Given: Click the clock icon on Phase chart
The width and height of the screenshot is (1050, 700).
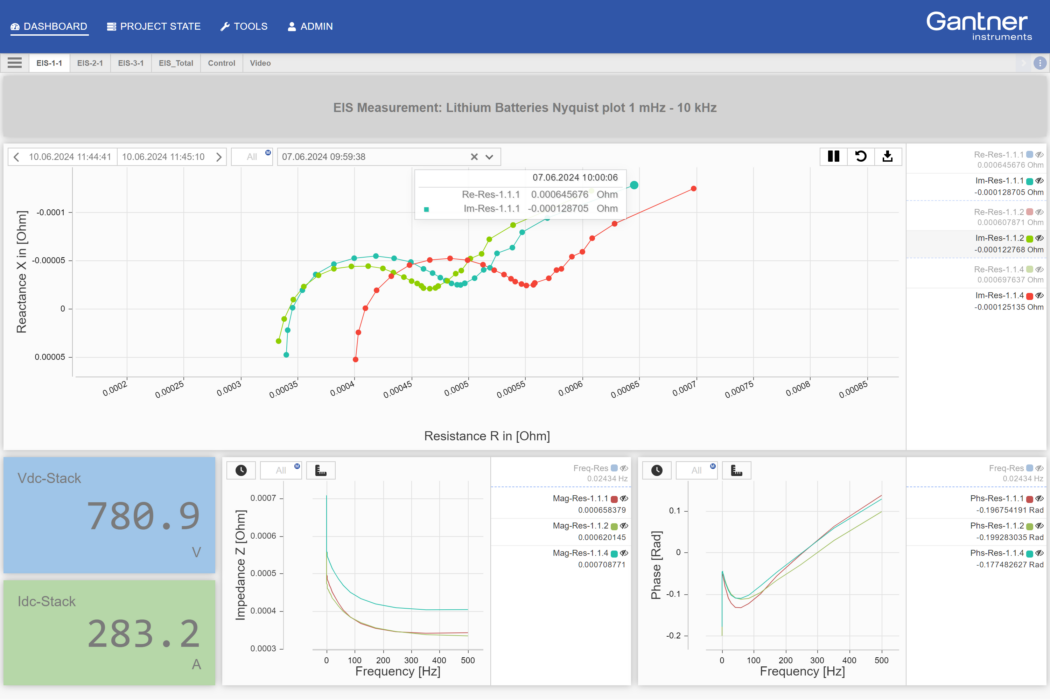Looking at the screenshot, I should pos(656,470).
